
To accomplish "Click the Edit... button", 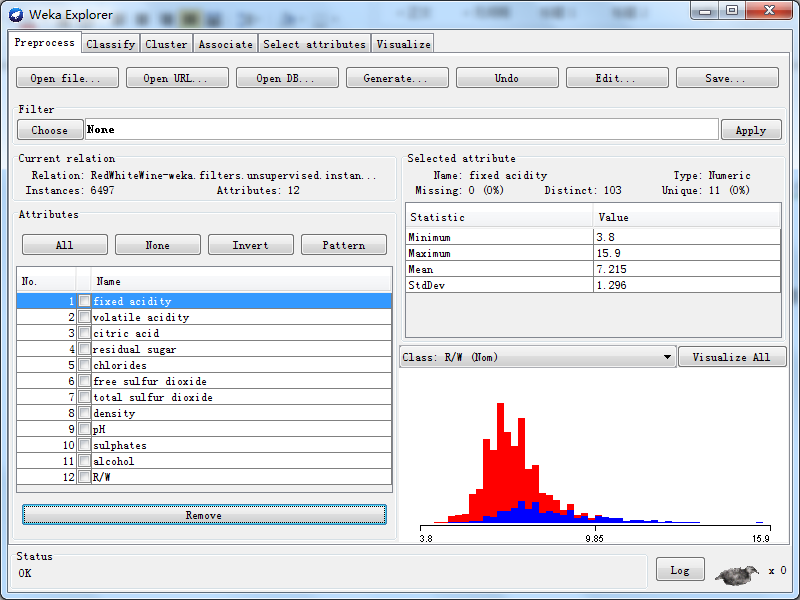I will [x=617, y=78].
